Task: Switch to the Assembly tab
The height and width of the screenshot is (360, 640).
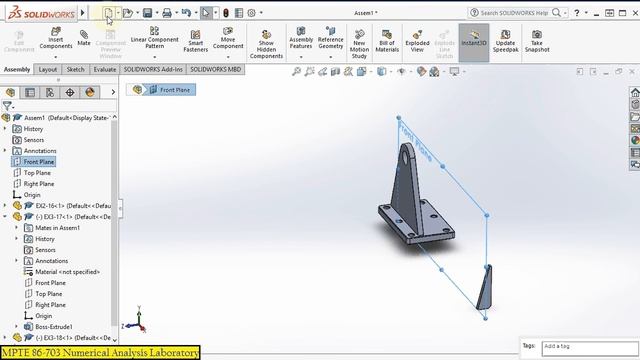Action: click(x=17, y=69)
